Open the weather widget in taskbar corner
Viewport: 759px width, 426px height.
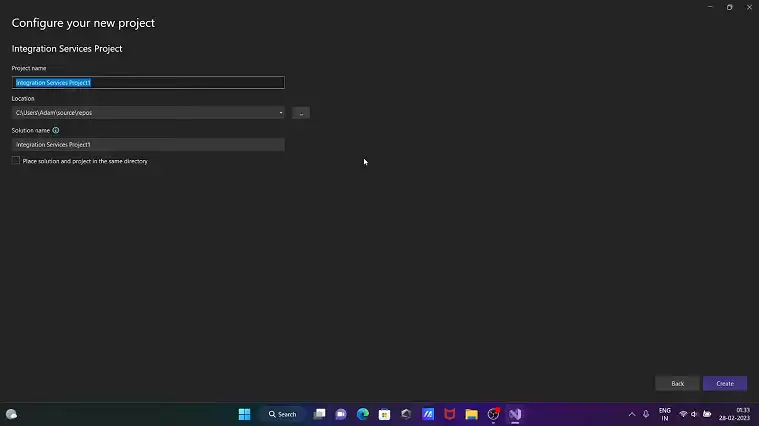12,414
